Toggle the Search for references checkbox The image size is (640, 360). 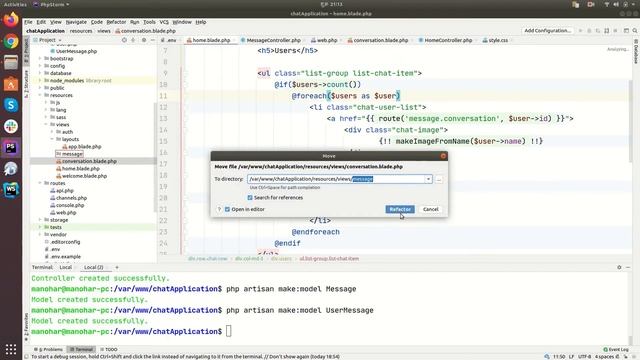[x=250, y=198]
